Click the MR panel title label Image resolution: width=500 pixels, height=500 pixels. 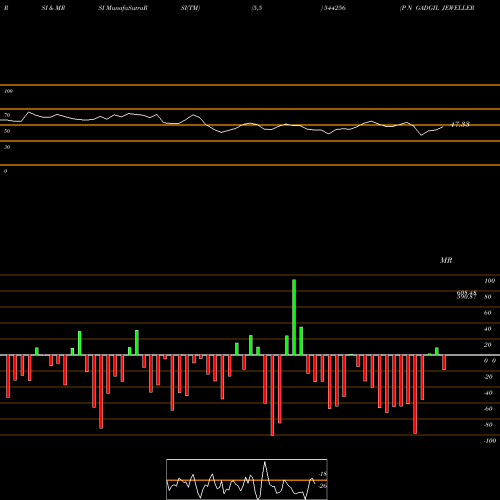click(x=446, y=260)
